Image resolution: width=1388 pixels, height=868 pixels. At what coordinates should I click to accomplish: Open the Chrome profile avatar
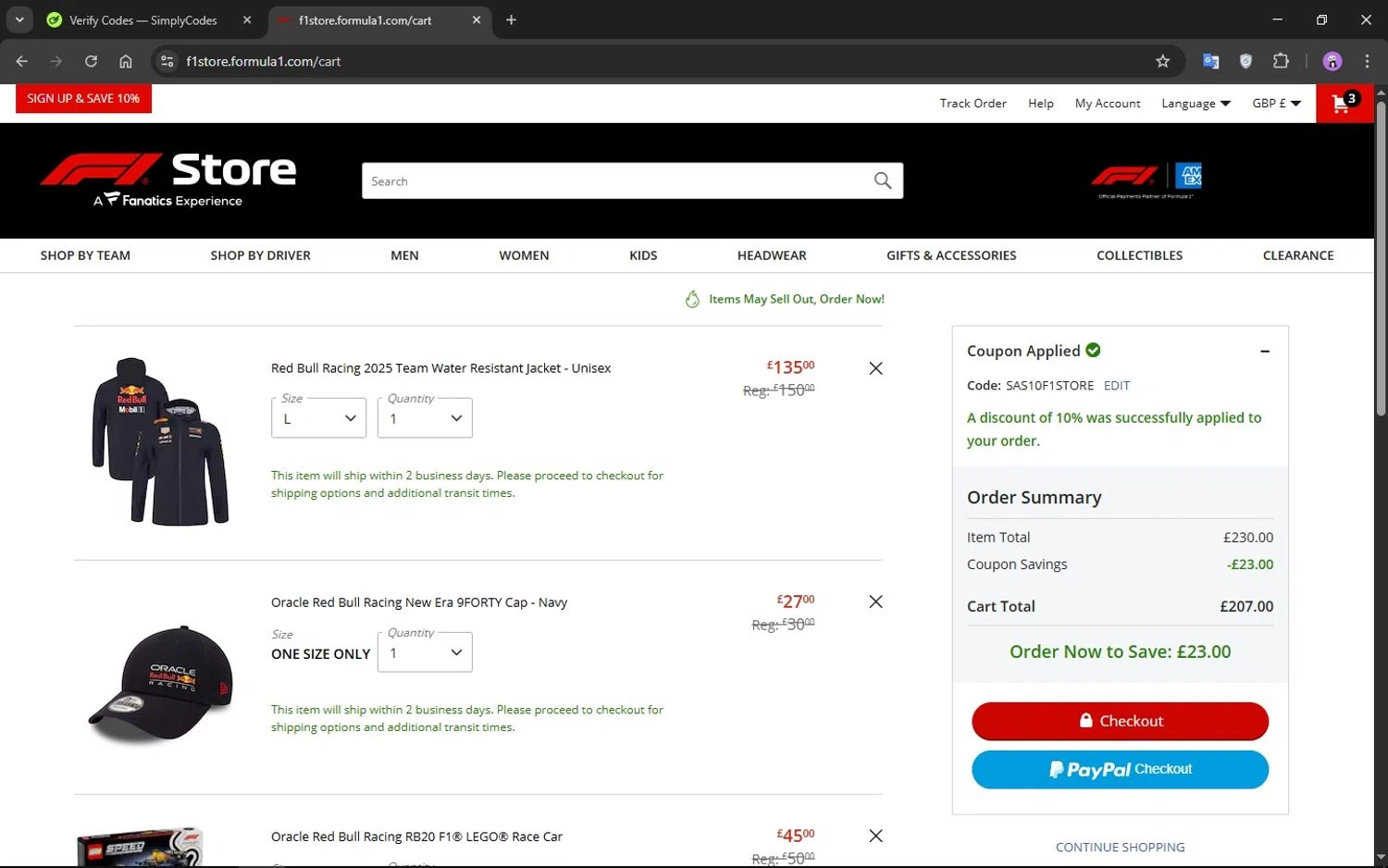coord(1332,61)
